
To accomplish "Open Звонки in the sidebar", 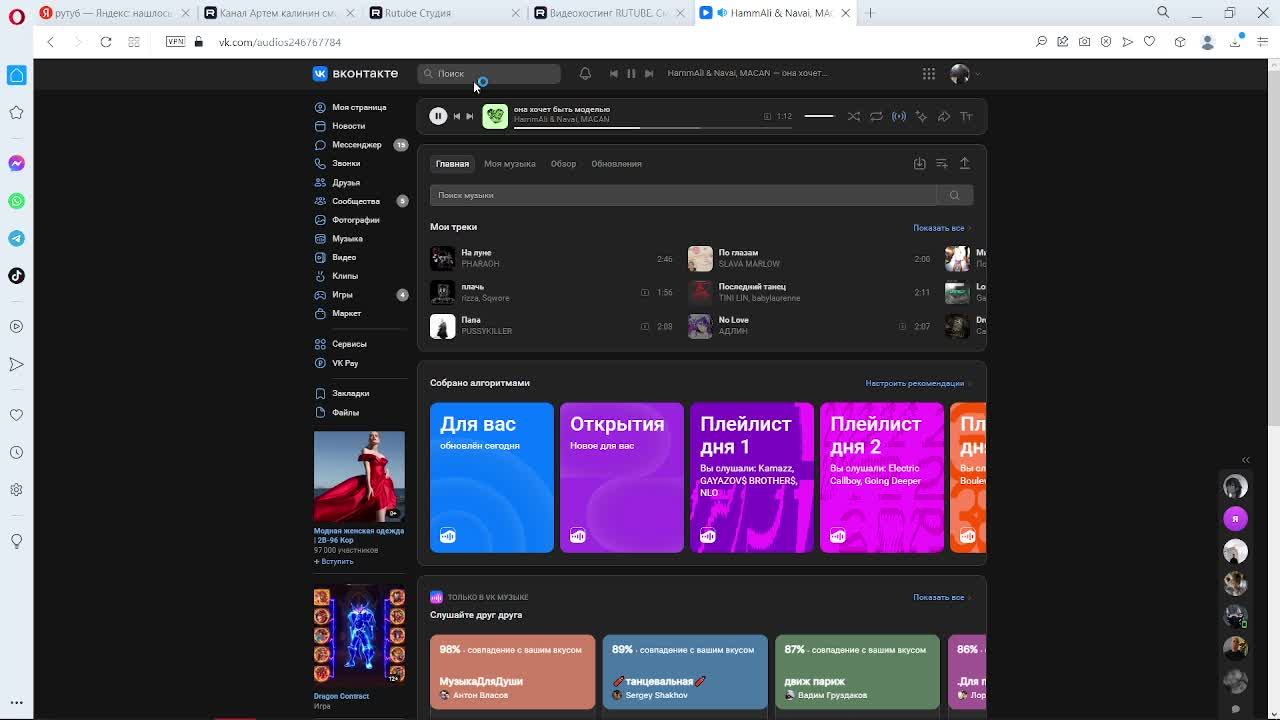I will (x=346, y=163).
